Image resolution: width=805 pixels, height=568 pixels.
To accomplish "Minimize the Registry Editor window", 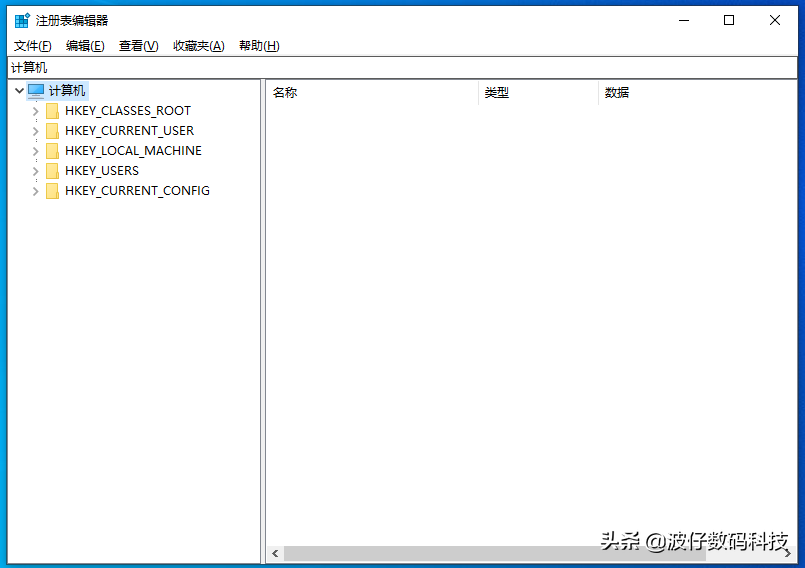I will (x=684, y=21).
